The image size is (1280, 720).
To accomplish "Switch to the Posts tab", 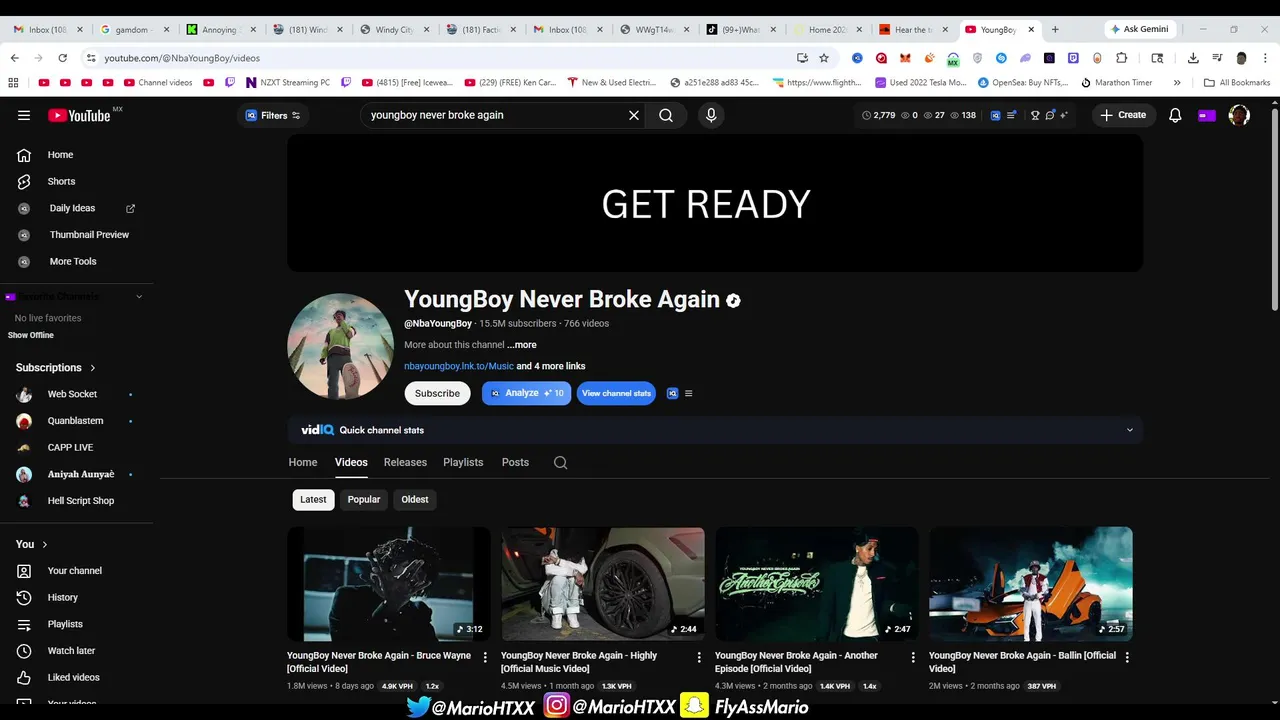I will 515,462.
